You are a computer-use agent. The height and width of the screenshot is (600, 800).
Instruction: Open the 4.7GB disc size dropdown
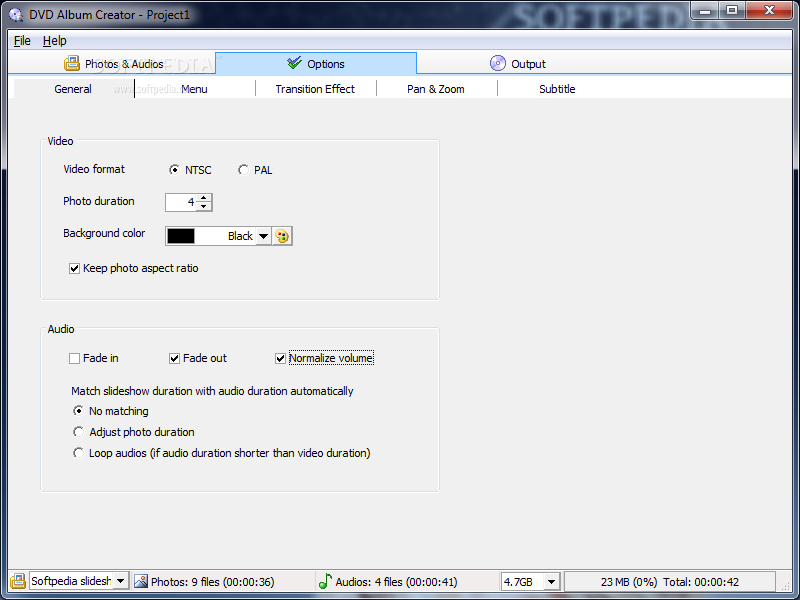[551, 582]
